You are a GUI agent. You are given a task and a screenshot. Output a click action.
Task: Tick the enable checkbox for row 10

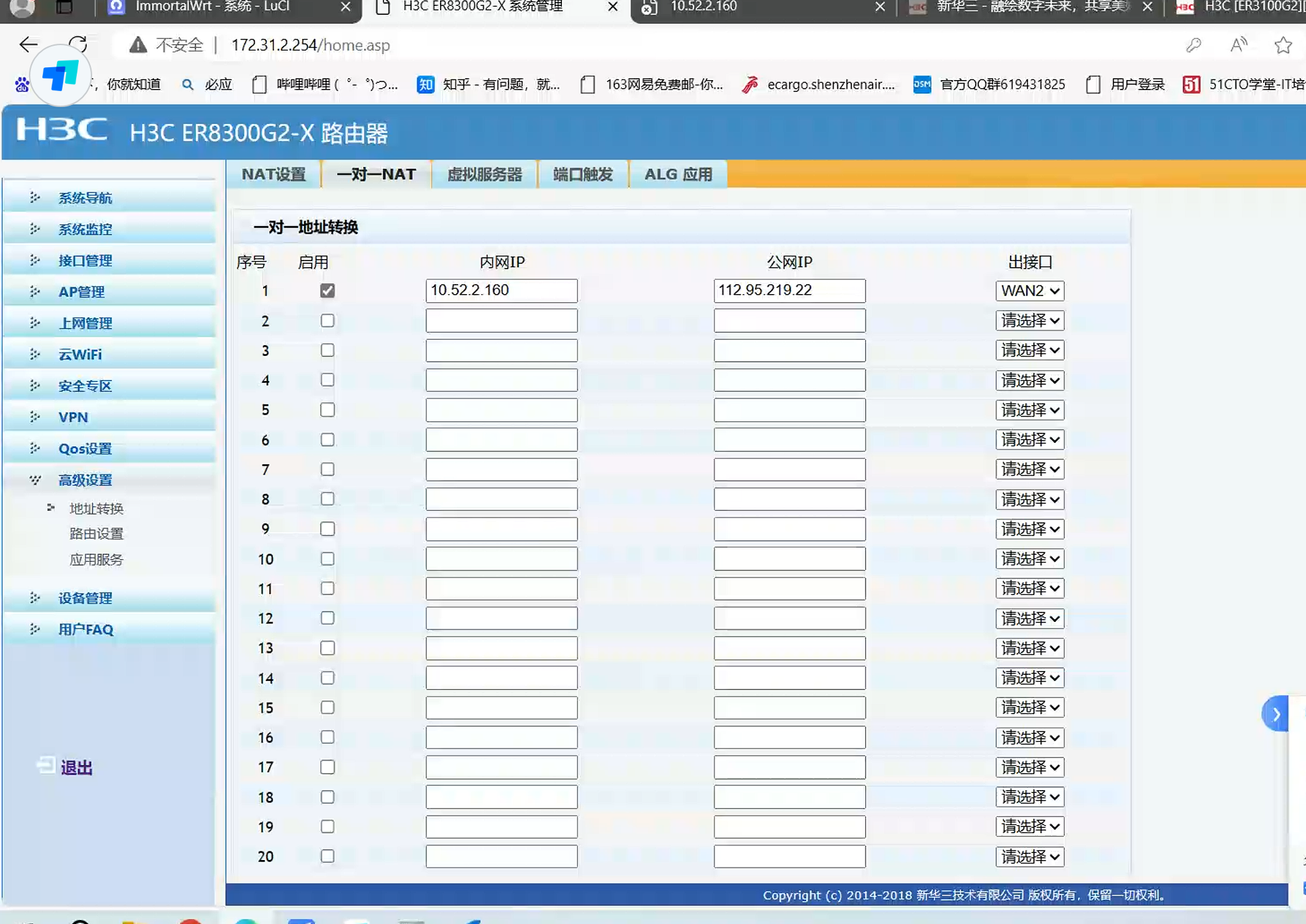(x=327, y=559)
